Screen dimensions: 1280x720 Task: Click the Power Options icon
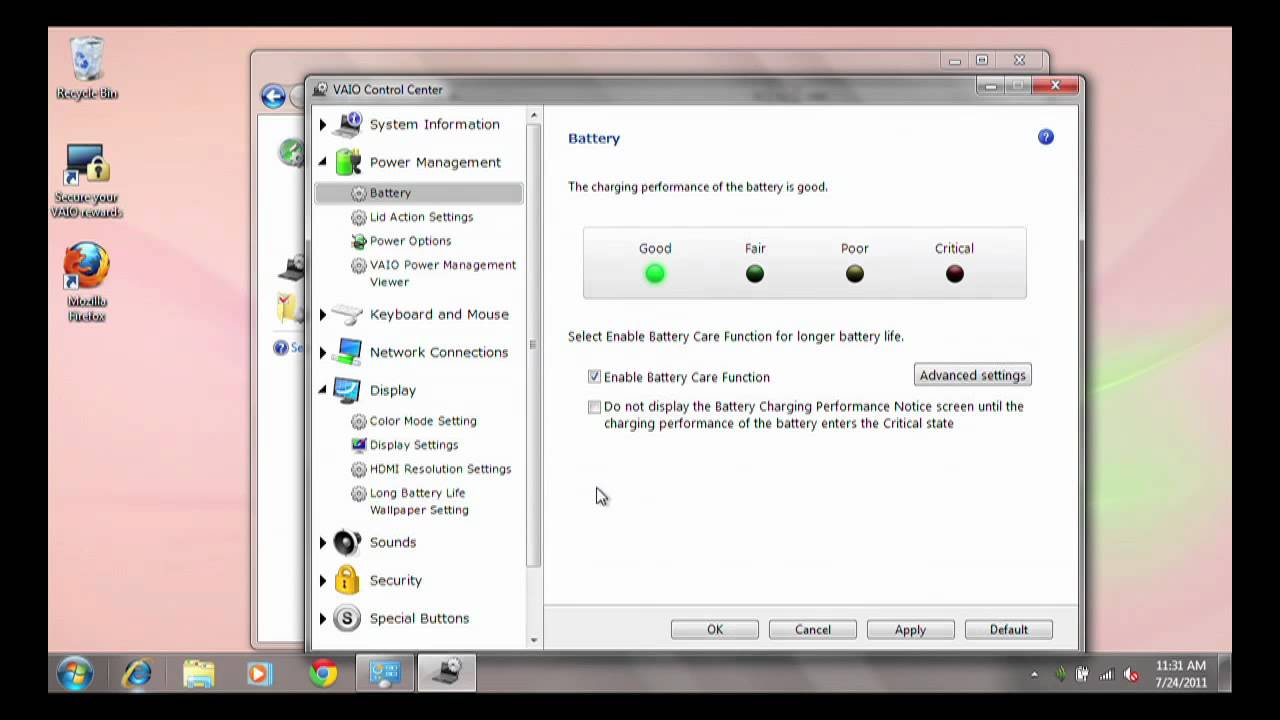(x=359, y=241)
